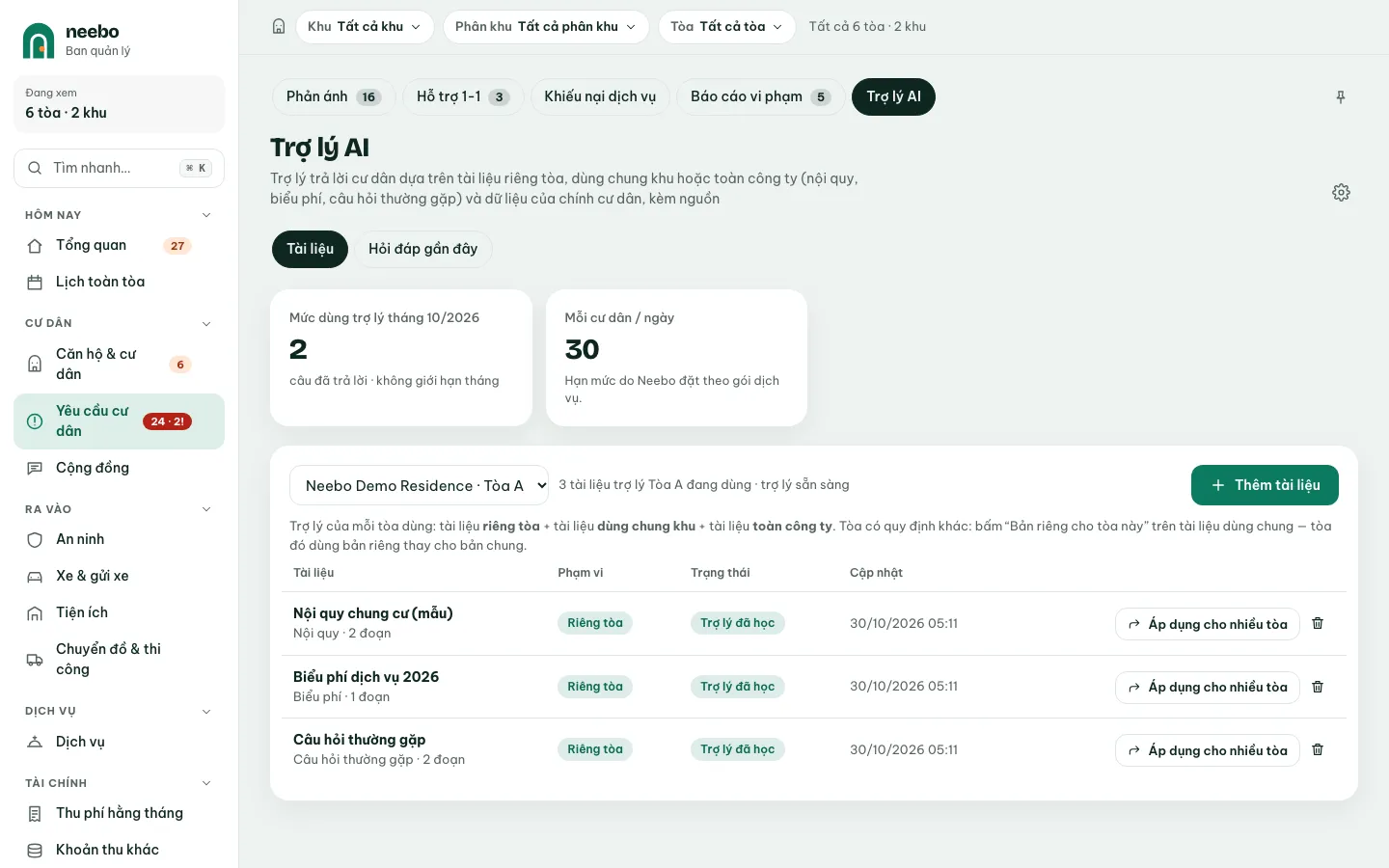Select the Tài liệu sub-tab
This screenshot has height=868, width=1389.
310,249
